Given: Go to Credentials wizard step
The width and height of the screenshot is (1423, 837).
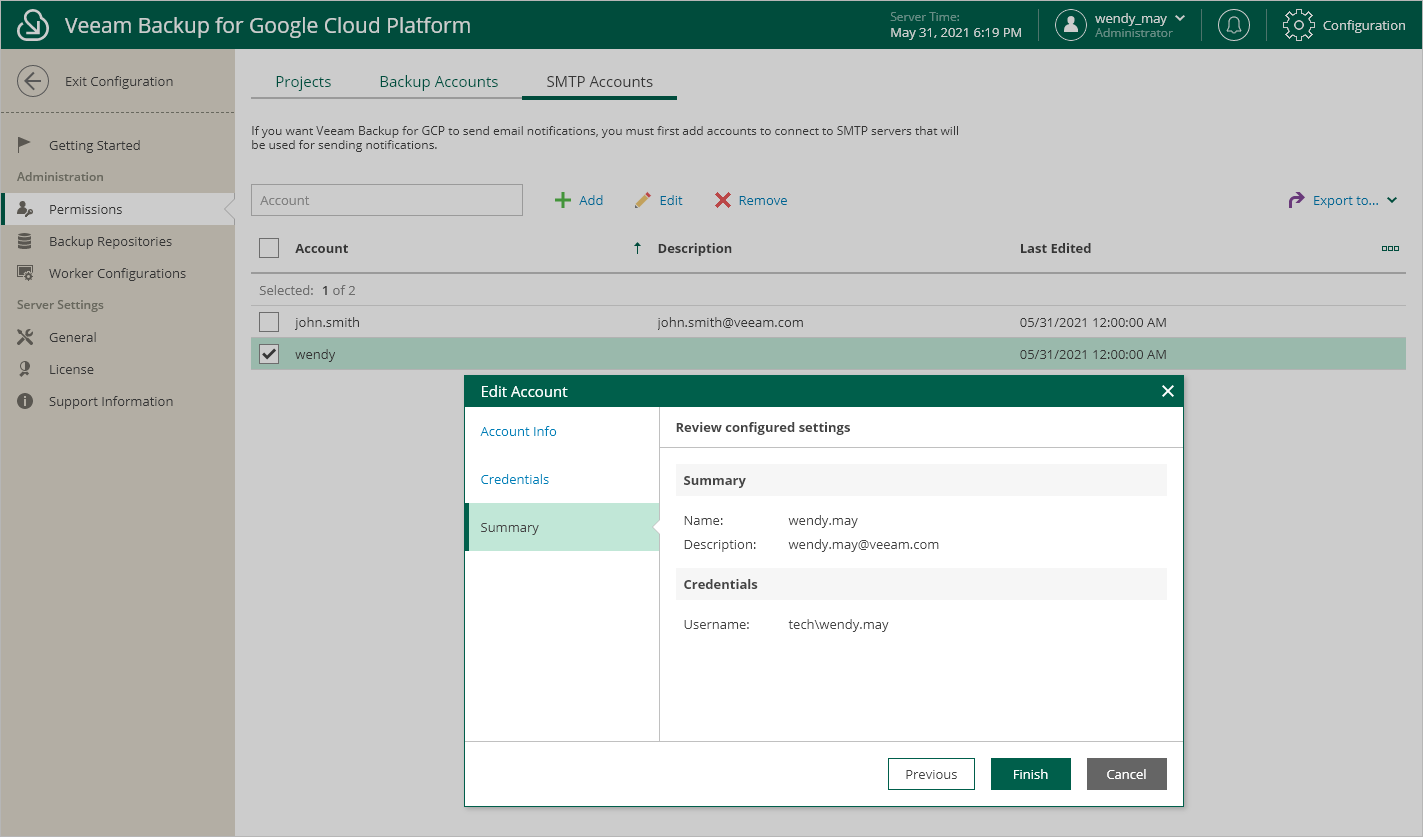Looking at the screenshot, I should click(515, 479).
